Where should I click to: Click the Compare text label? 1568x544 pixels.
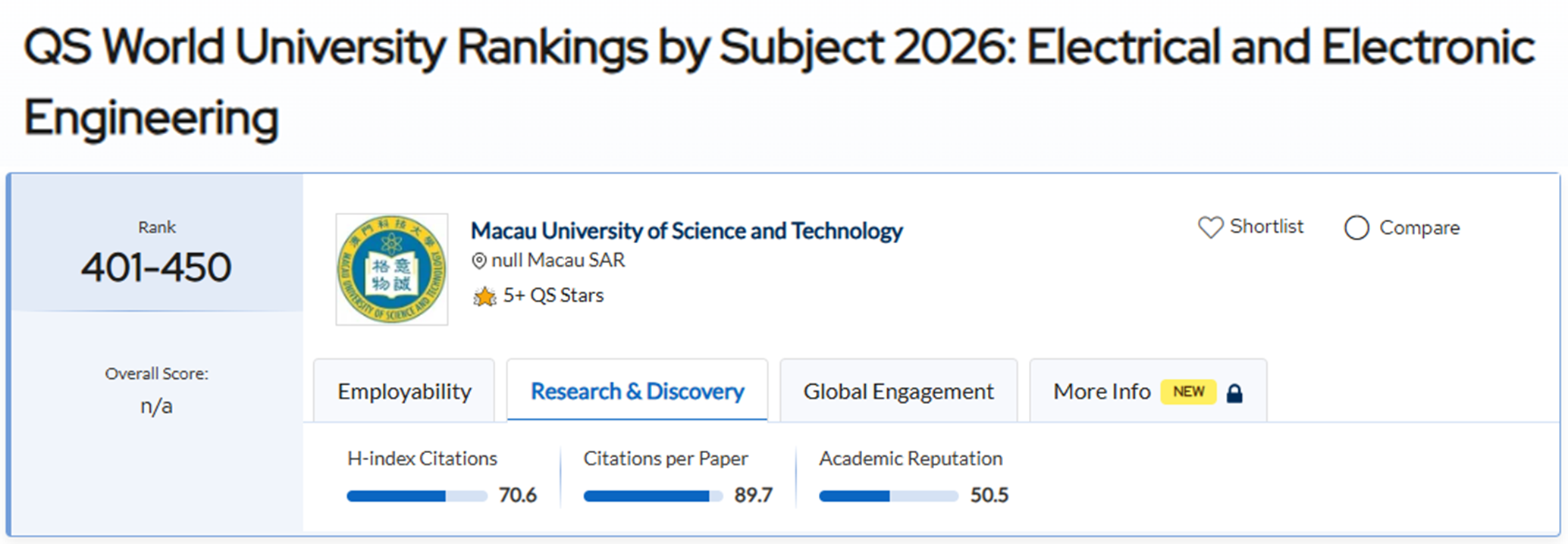[1419, 228]
